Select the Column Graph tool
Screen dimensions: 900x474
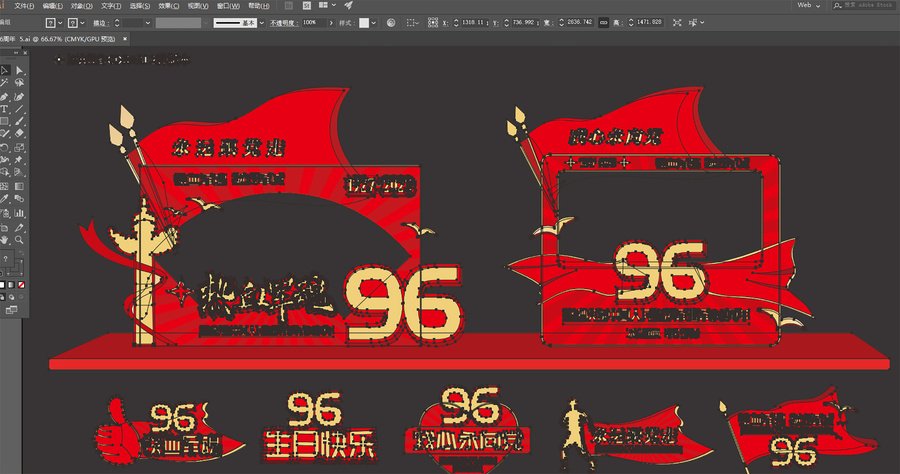[19, 213]
